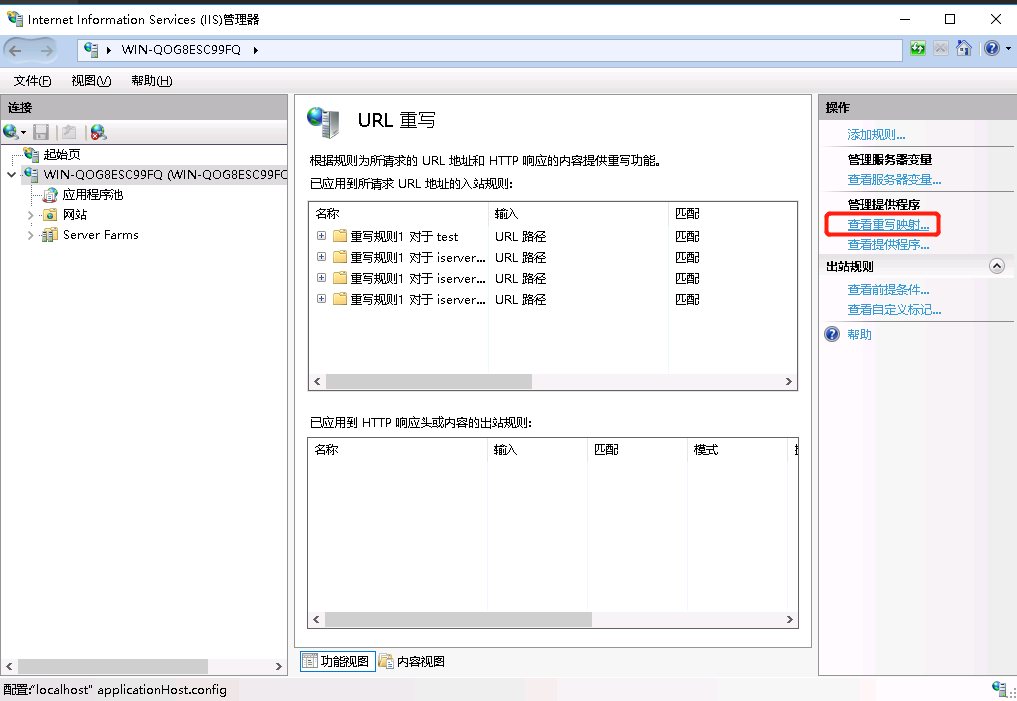Viewport: 1017px width, 701px height.
Task: Click the stop loading icon
Action: coord(940,49)
